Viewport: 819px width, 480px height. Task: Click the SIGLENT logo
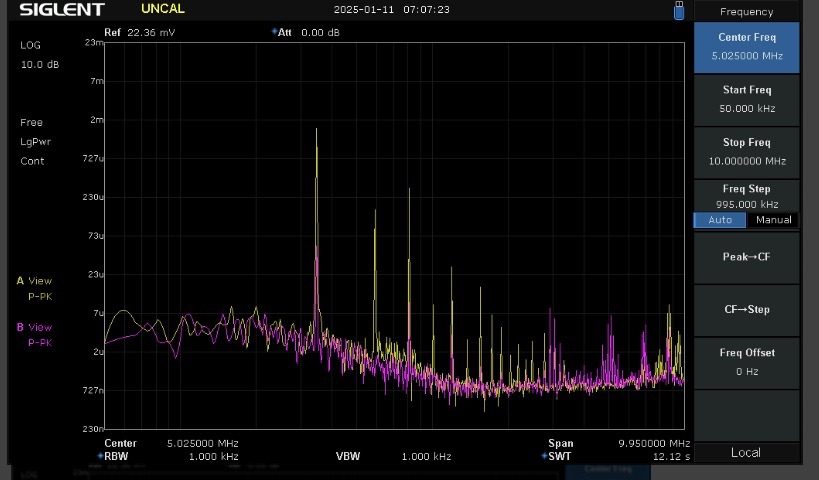click(x=61, y=10)
